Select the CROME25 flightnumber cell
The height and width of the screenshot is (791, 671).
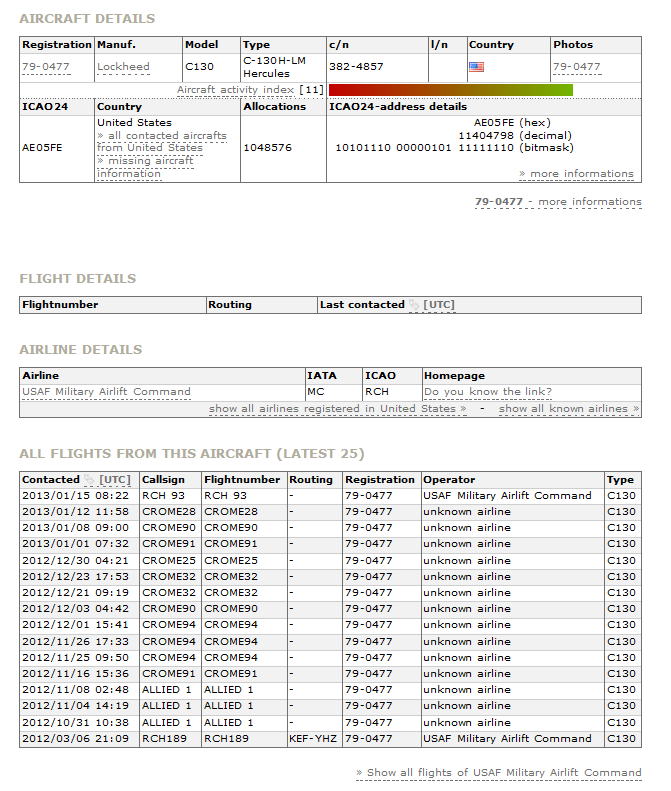[x=245, y=561]
